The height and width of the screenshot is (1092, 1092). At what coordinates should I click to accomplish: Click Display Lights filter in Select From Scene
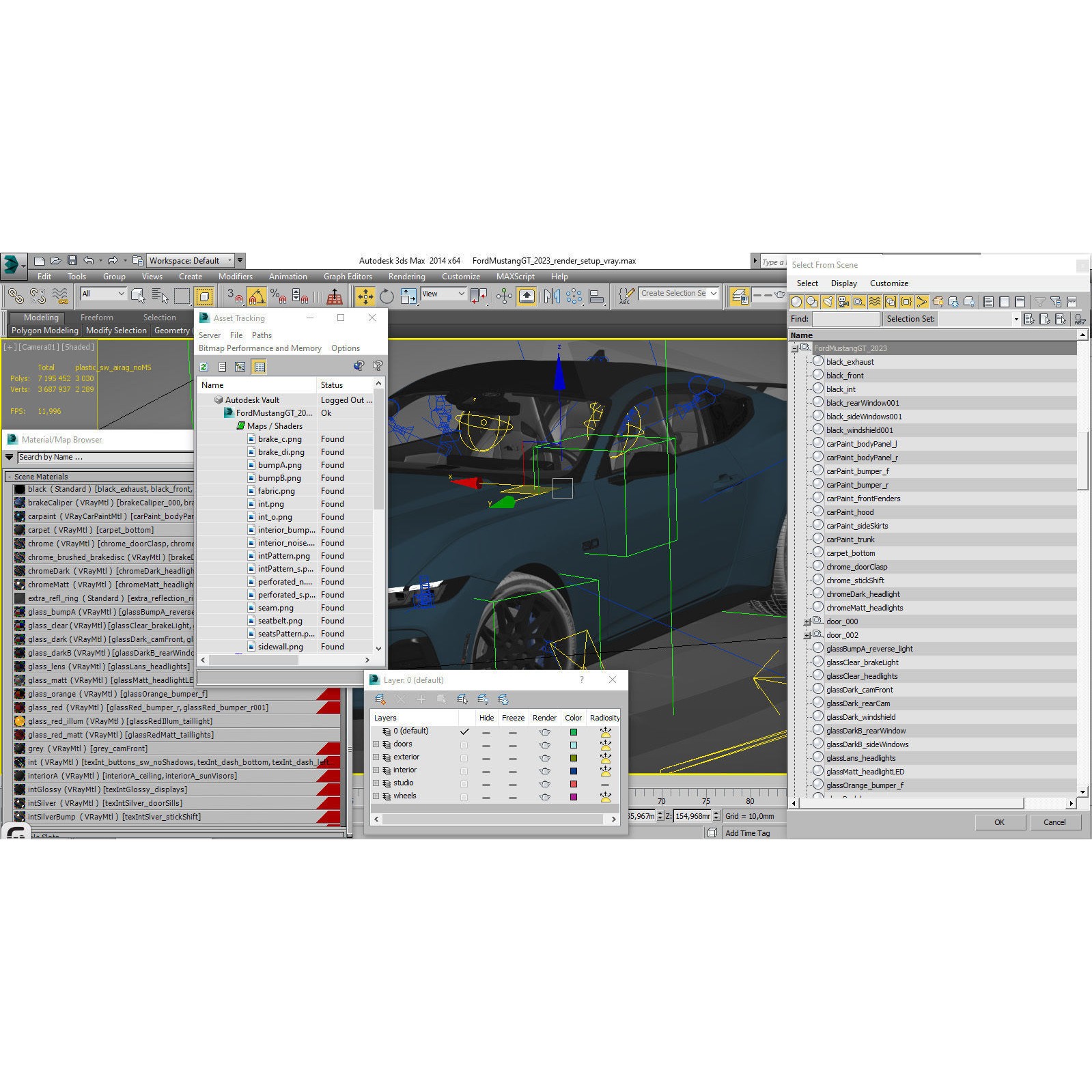tap(828, 301)
